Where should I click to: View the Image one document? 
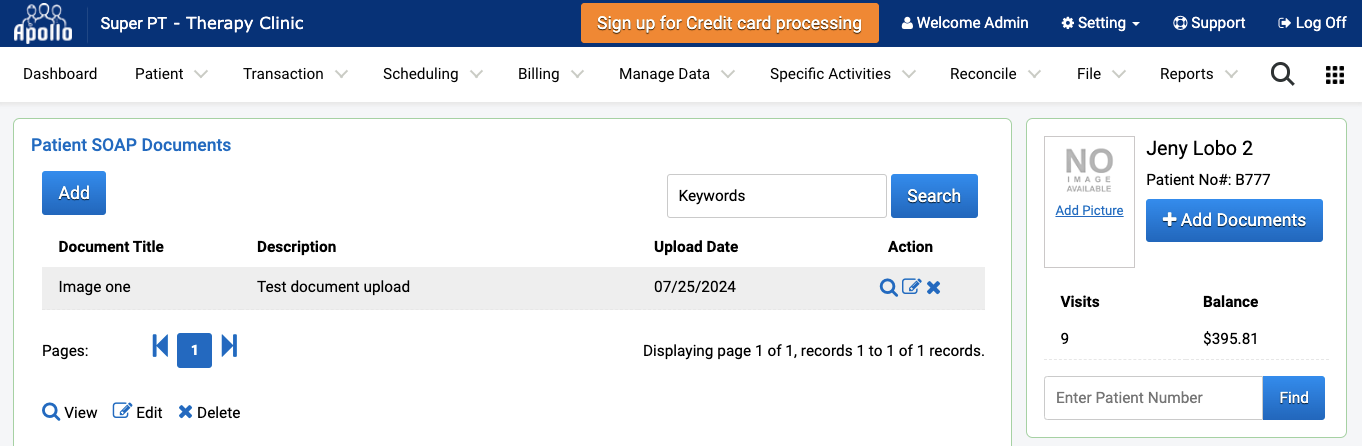[888, 287]
